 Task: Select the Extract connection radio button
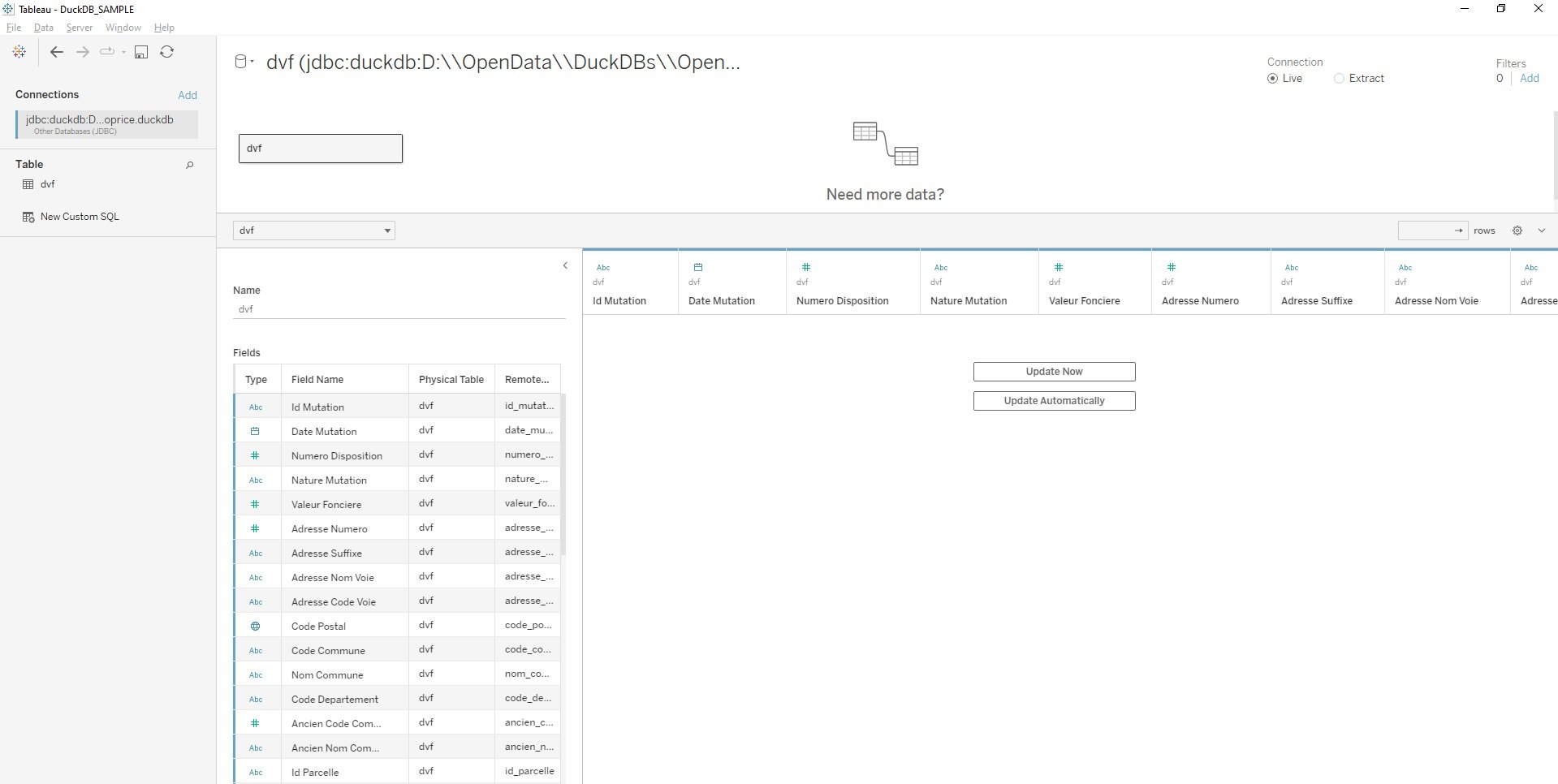tap(1339, 79)
